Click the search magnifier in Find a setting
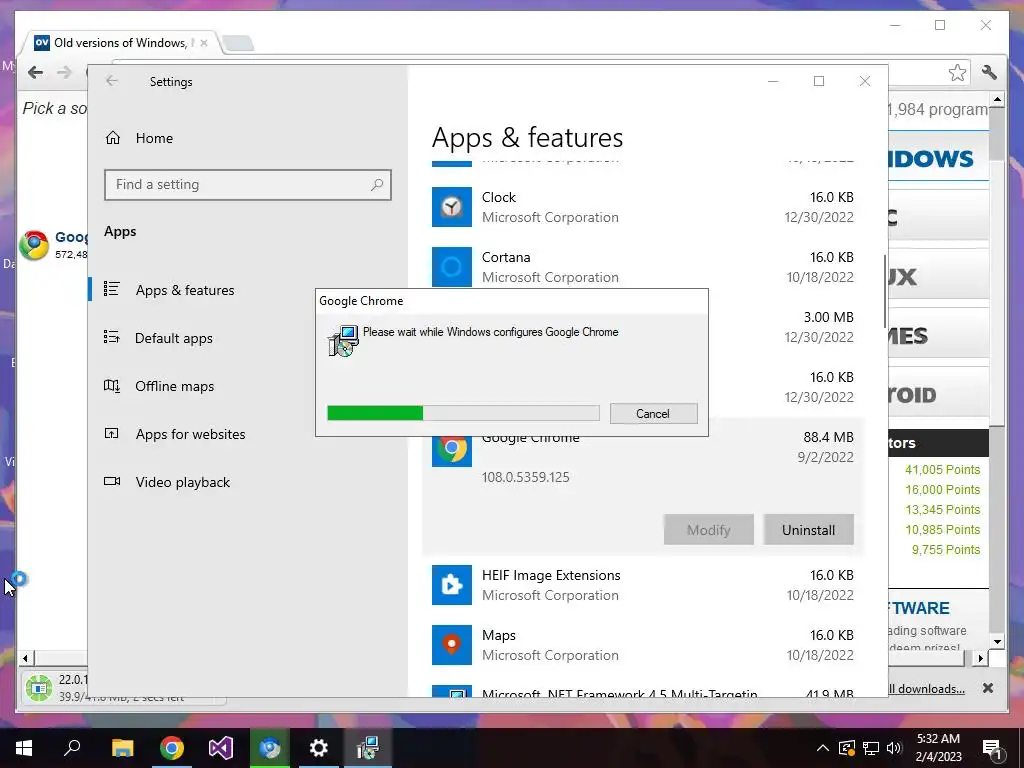Image resolution: width=1024 pixels, height=768 pixels. [x=377, y=185]
